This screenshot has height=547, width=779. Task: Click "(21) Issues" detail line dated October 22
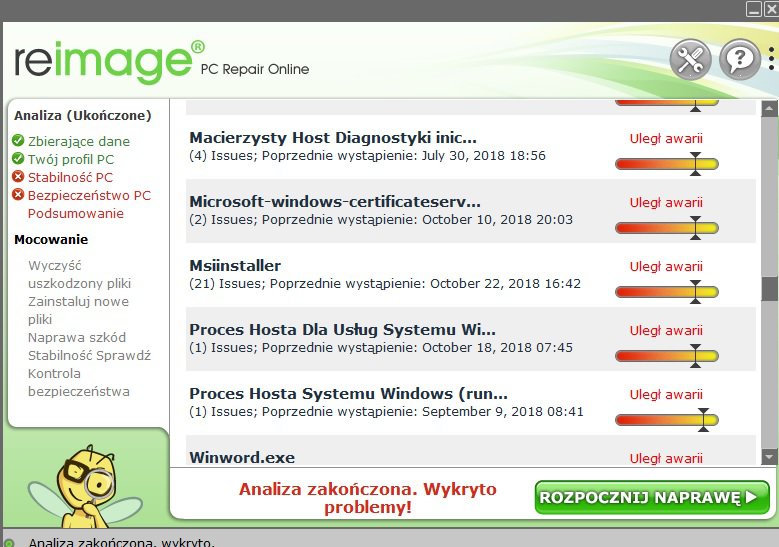tap(385, 284)
